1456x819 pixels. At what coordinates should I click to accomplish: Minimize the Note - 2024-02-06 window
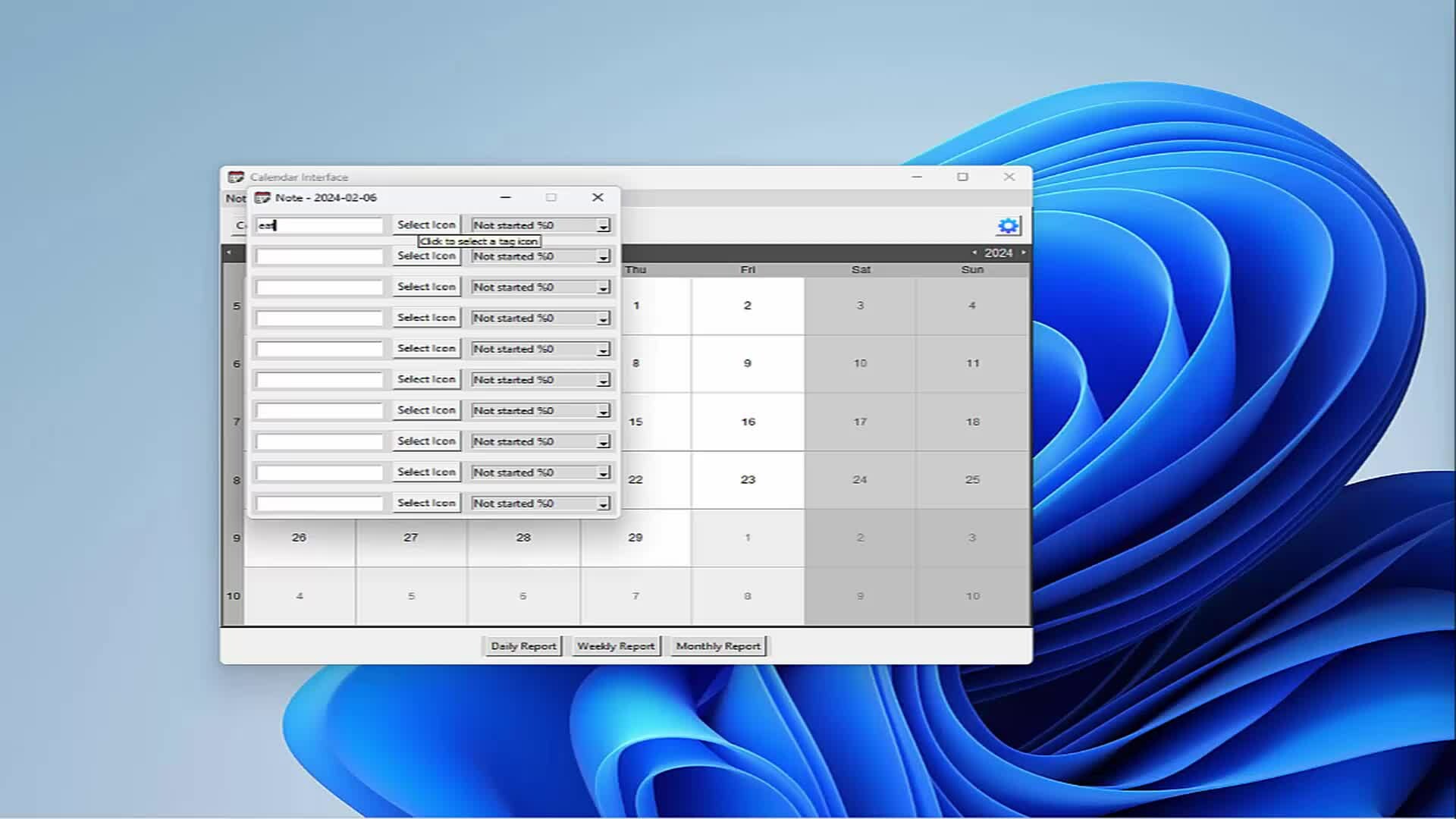point(506,197)
